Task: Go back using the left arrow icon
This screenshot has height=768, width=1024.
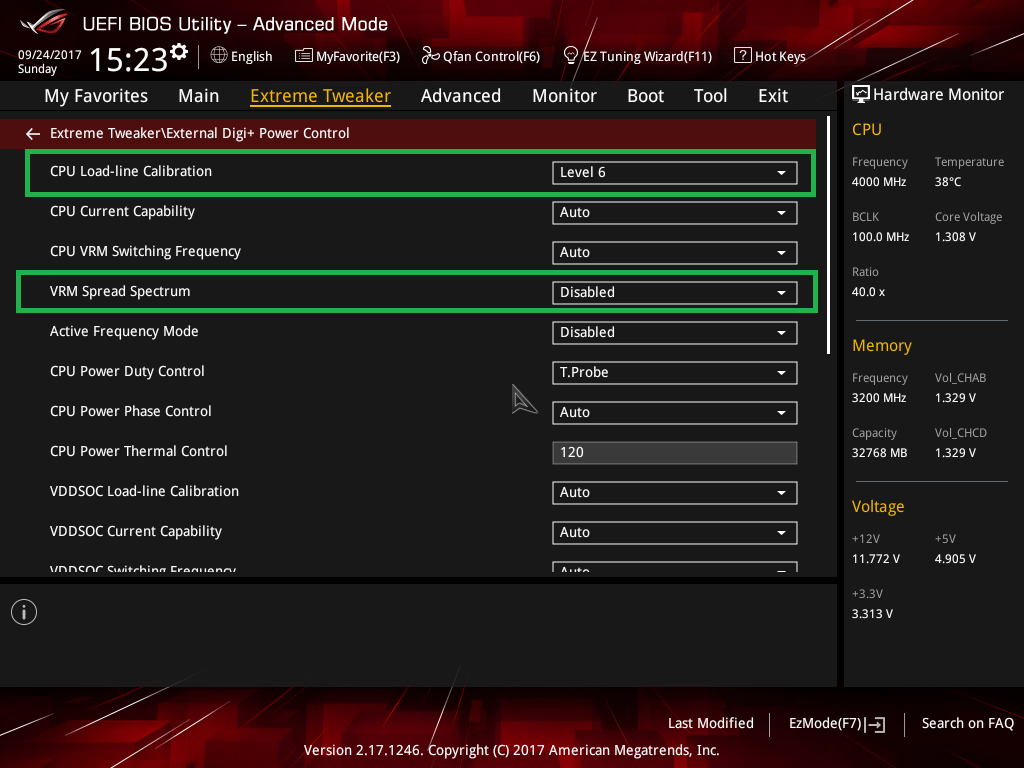Action: point(33,134)
